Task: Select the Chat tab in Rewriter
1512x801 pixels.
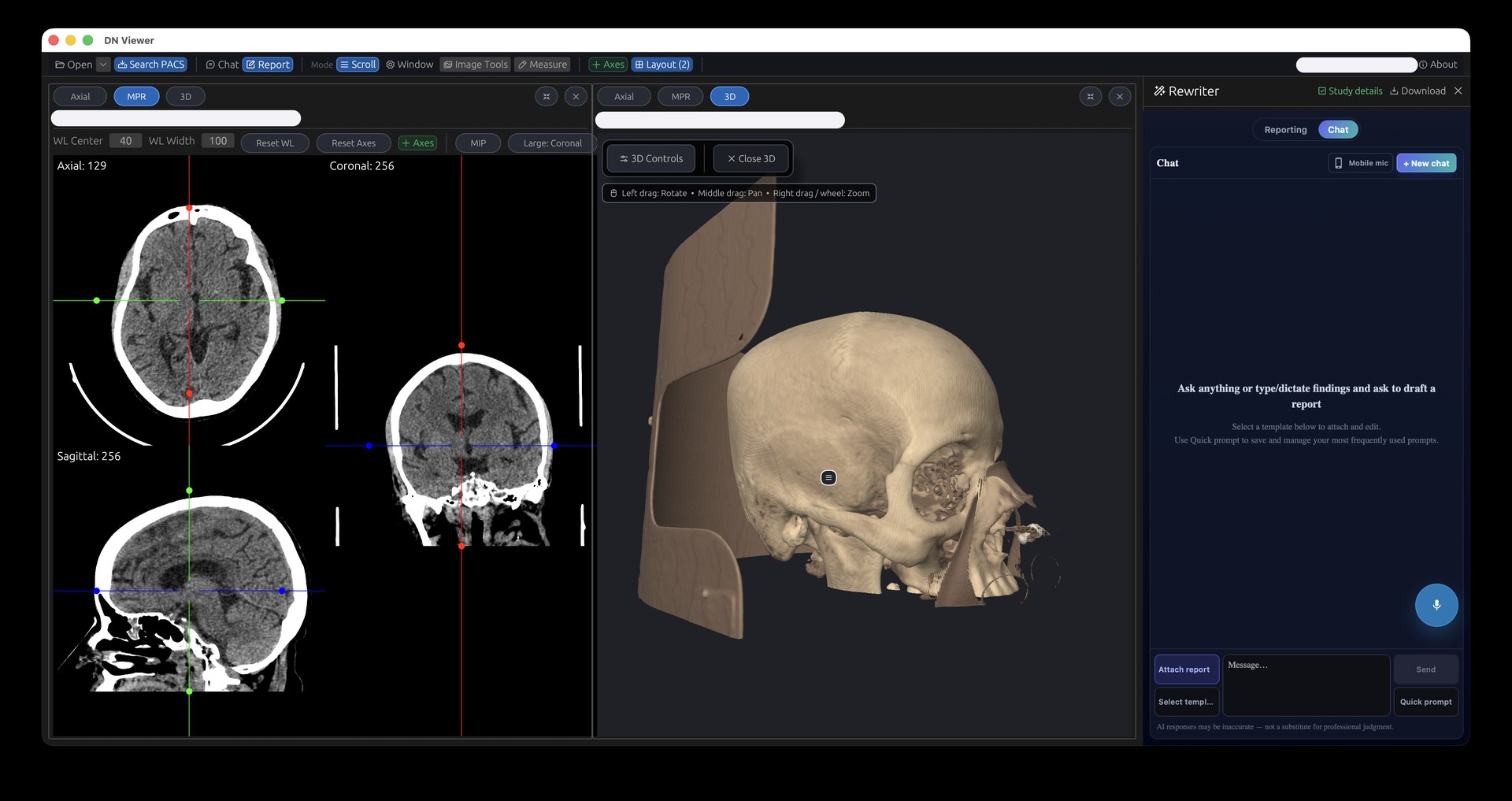Action: pos(1338,130)
